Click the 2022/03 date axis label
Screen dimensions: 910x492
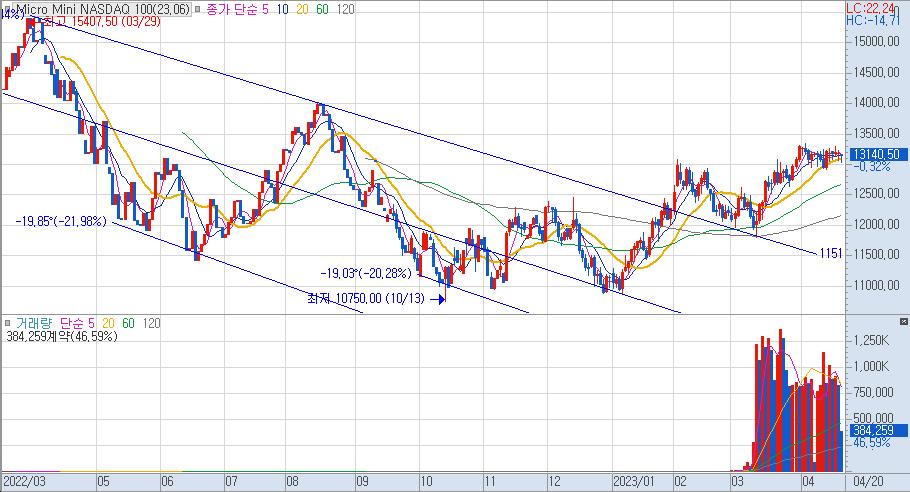pos(24,482)
